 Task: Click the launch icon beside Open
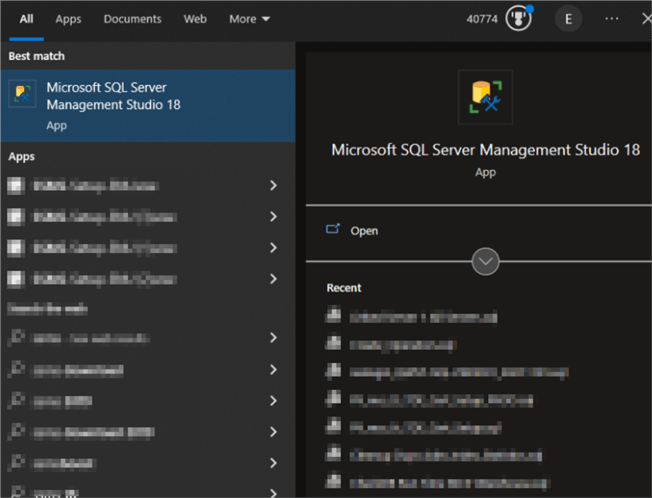coord(333,229)
